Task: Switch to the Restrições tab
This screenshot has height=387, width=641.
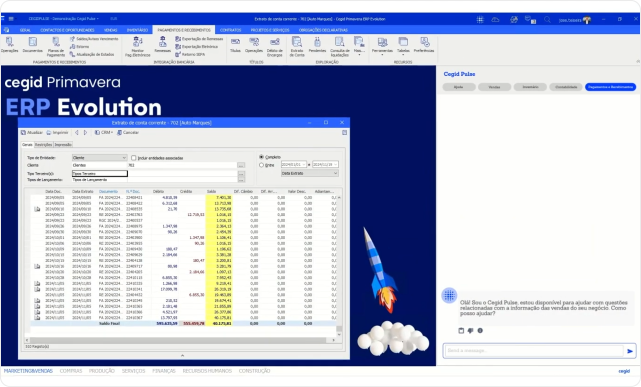Action: click(x=43, y=145)
